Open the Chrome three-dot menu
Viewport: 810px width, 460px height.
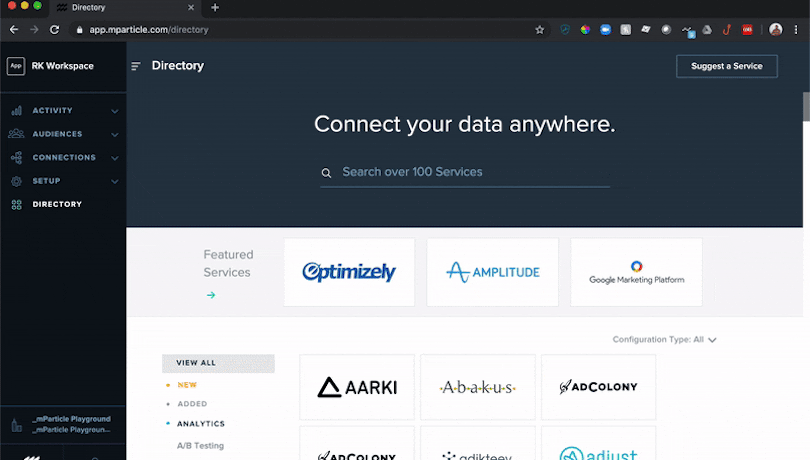[796, 29]
